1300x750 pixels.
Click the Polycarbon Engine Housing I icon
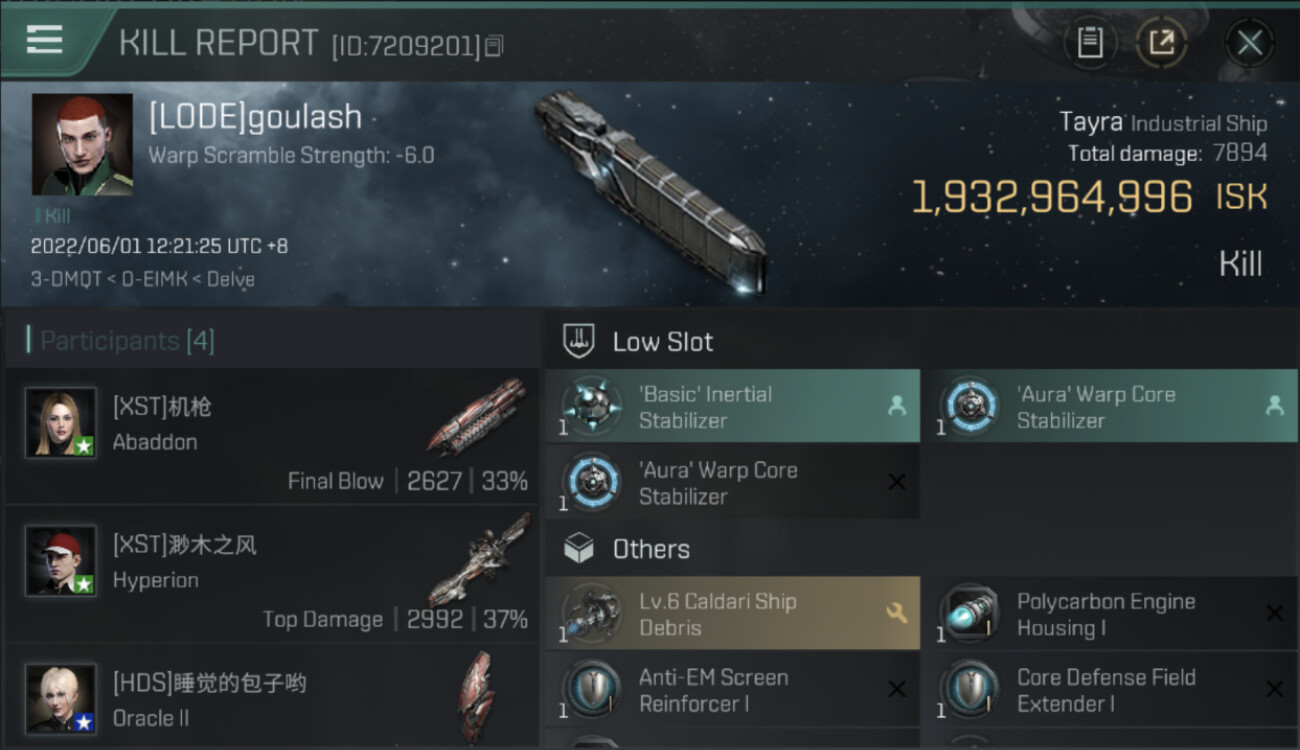[969, 613]
